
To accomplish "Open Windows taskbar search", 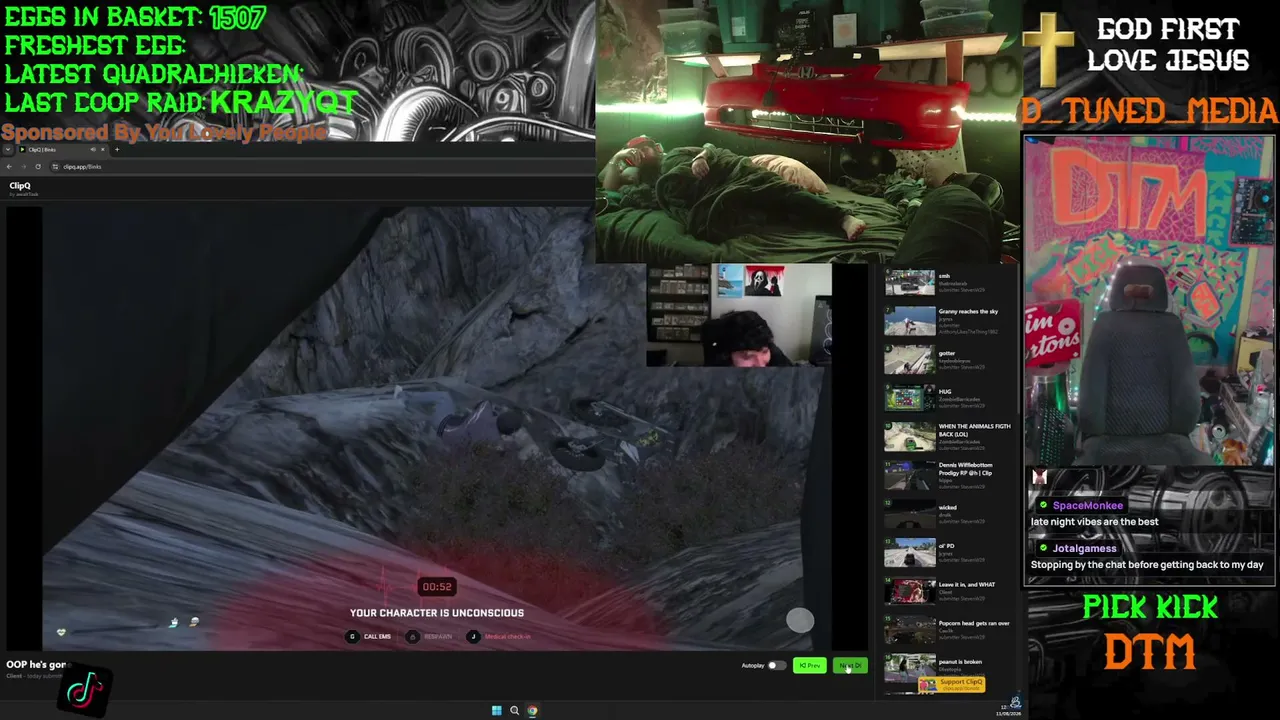I will coord(514,711).
